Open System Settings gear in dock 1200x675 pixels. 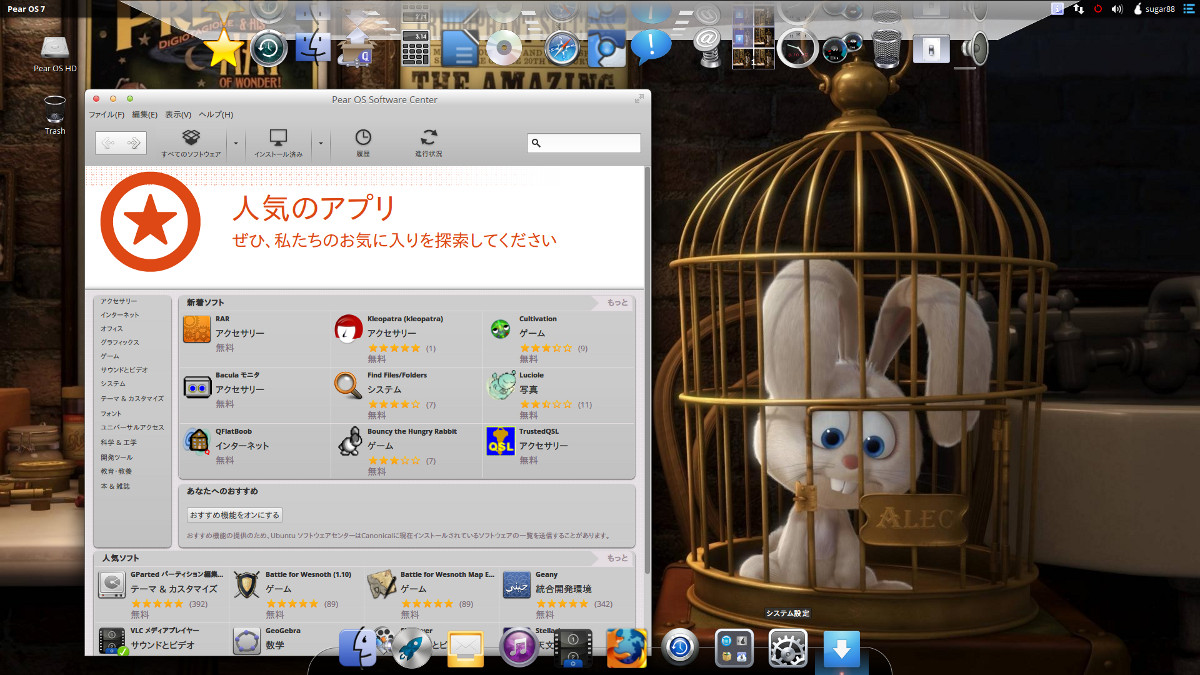(788, 648)
